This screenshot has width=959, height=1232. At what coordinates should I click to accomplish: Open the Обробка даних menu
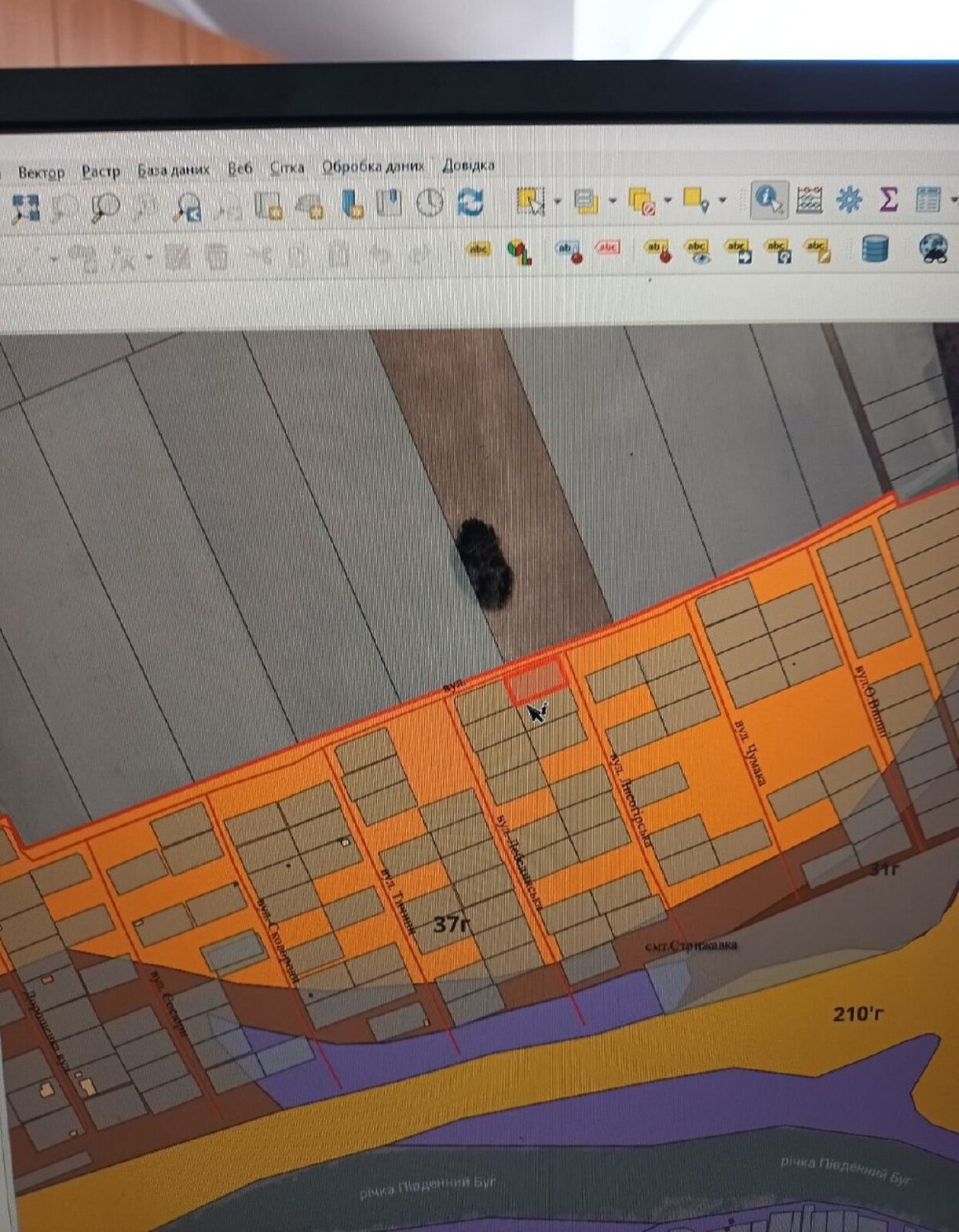click(x=373, y=166)
